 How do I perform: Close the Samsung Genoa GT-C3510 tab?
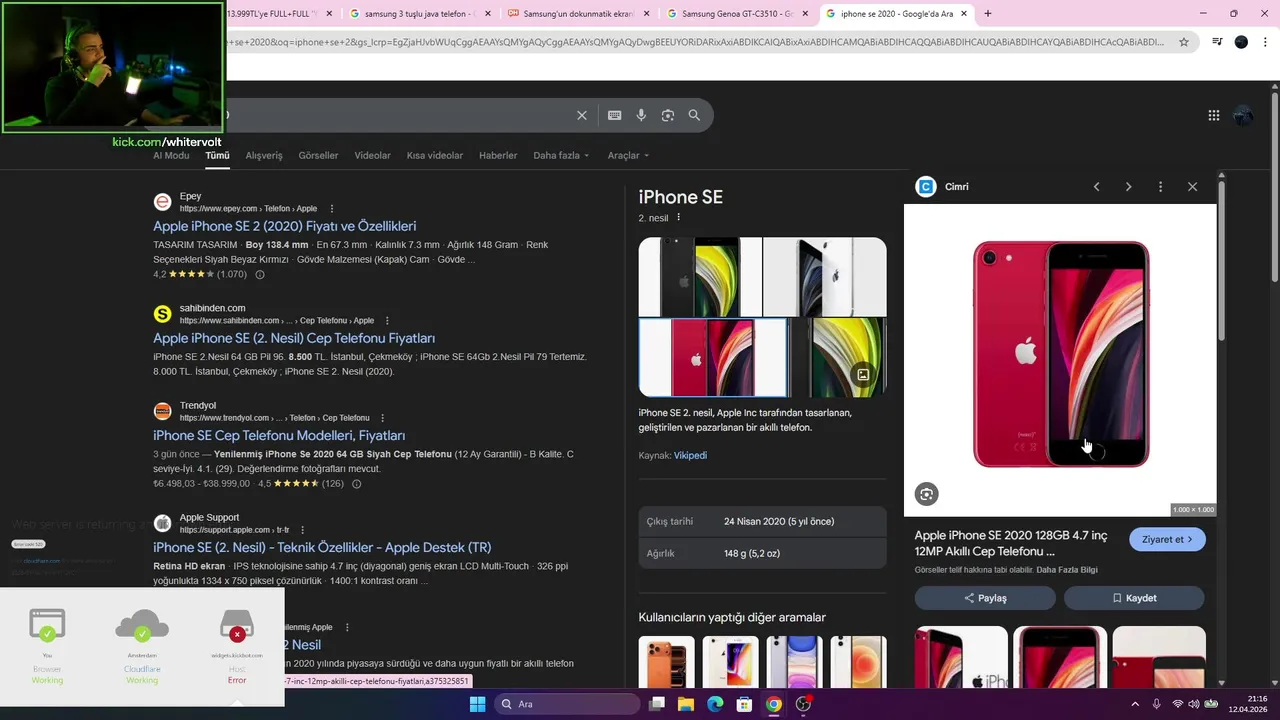[x=805, y=14]
